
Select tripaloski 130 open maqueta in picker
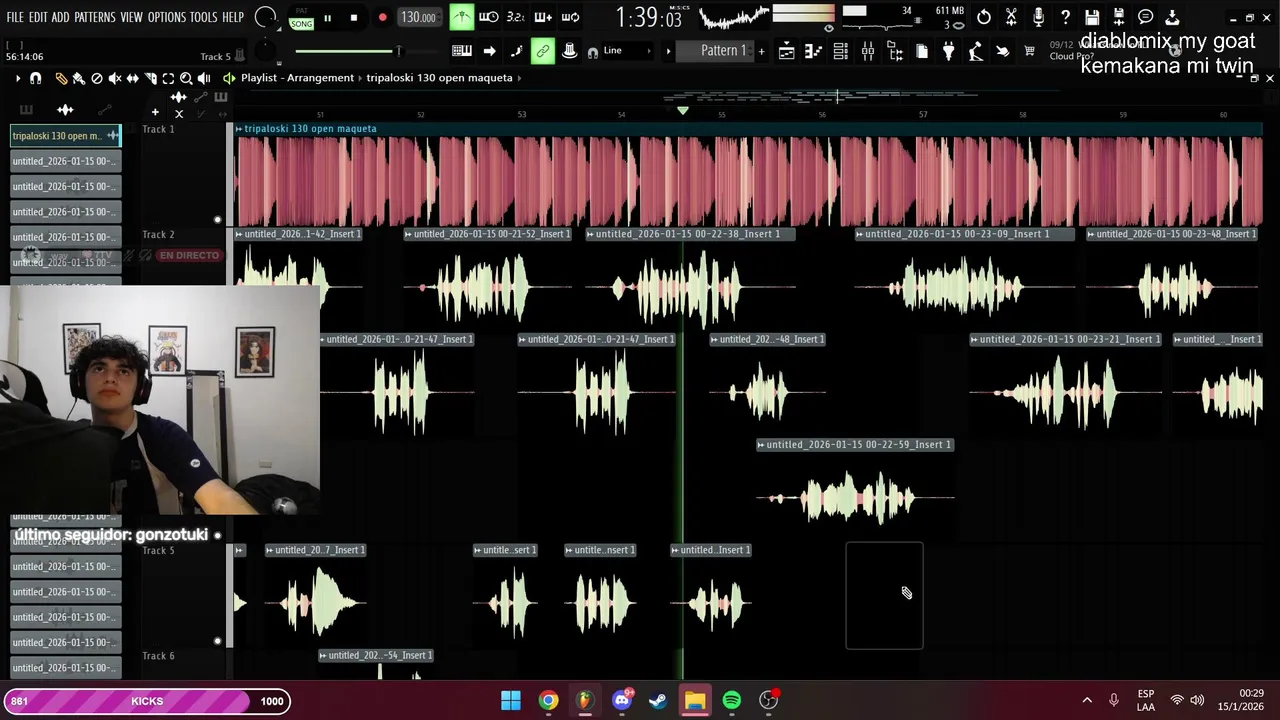(x=66, y=136)
